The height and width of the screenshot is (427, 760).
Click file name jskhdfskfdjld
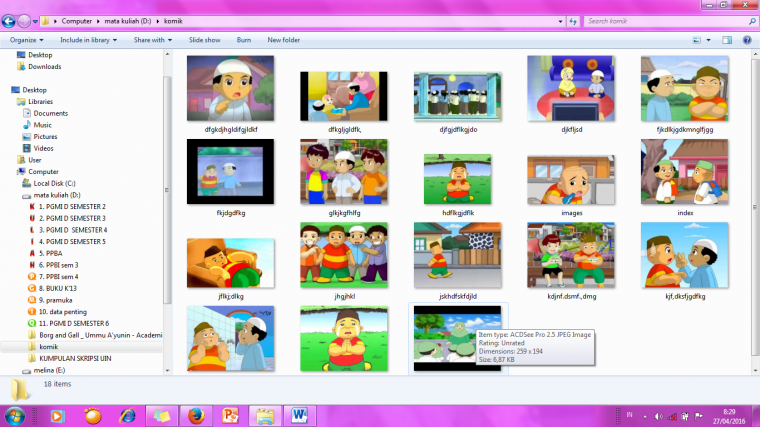click(458, 296)
